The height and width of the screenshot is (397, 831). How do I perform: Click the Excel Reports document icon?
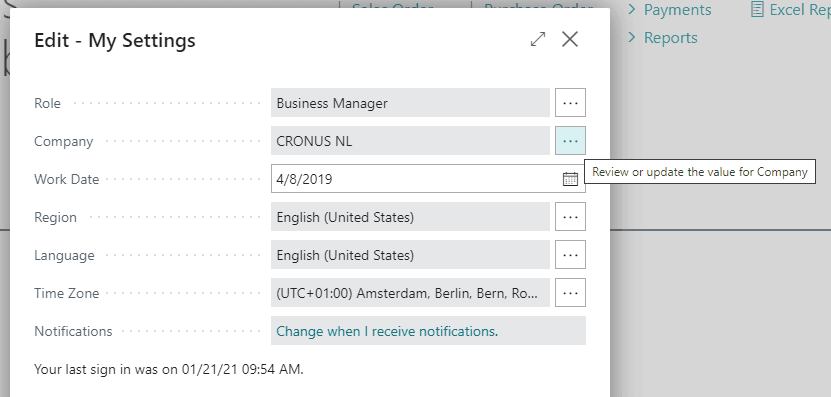pos(757,10)
